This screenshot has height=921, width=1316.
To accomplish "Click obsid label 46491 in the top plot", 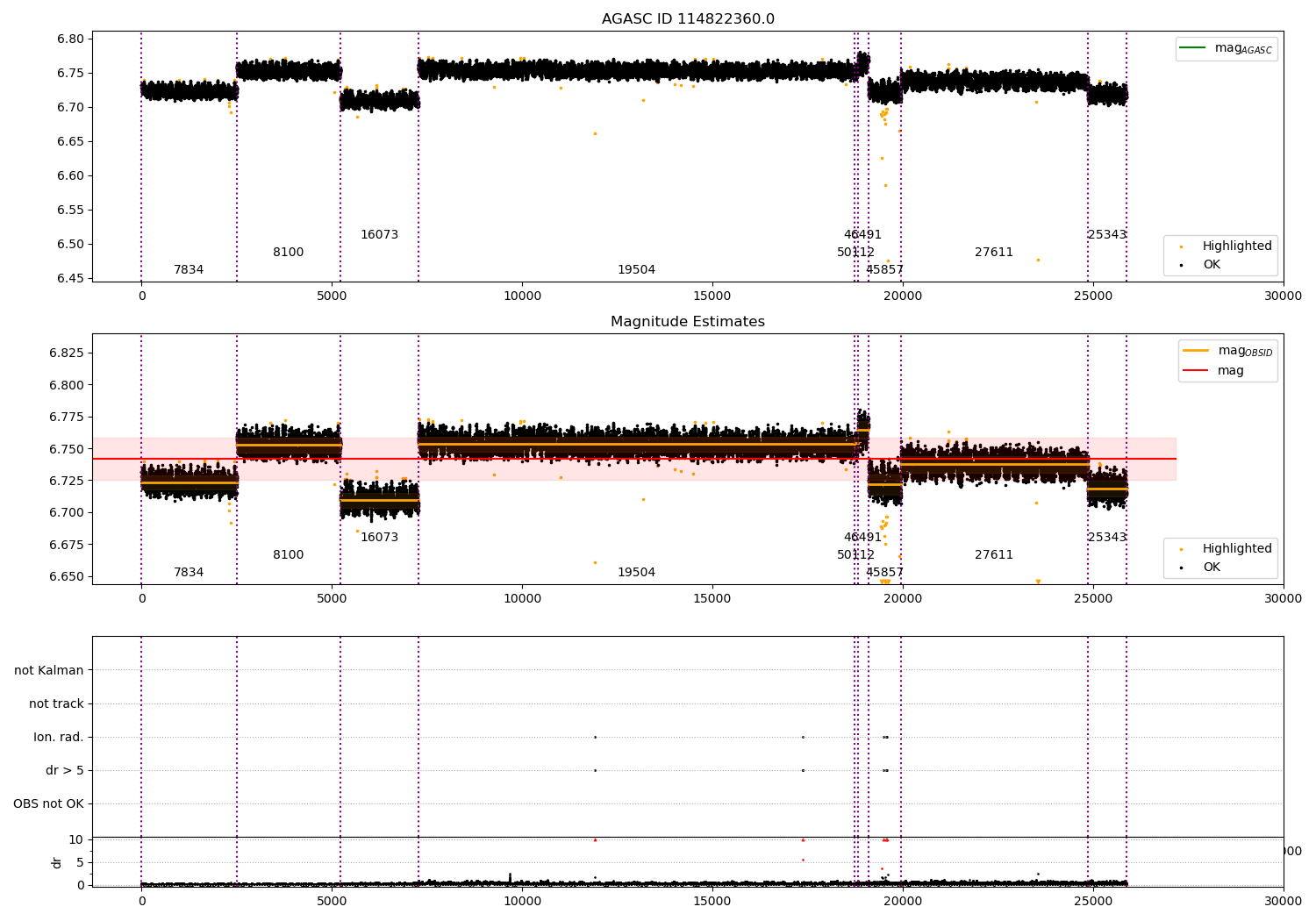I will point(862,235).
